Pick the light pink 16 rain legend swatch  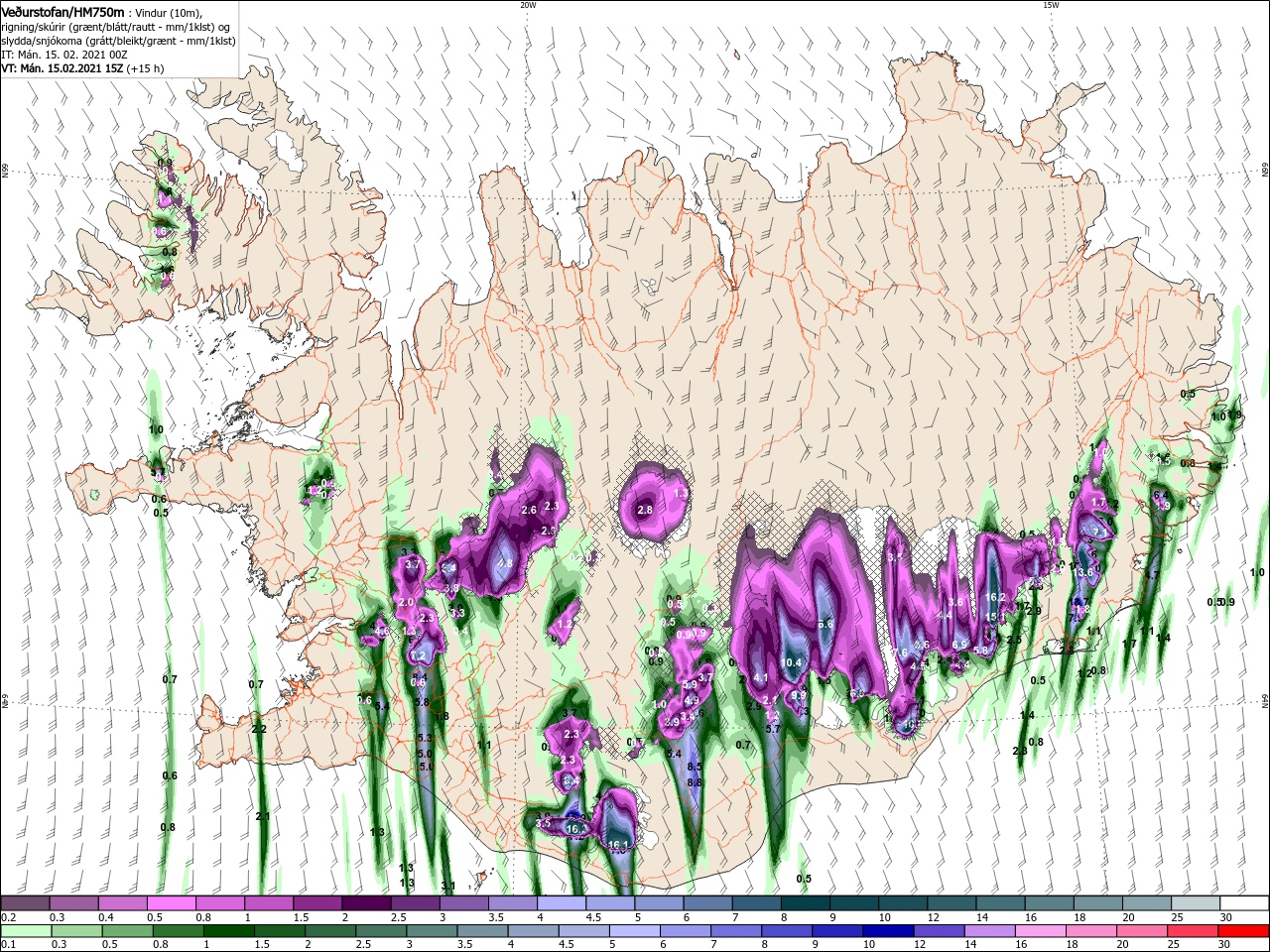click(x=1042, y=931)
